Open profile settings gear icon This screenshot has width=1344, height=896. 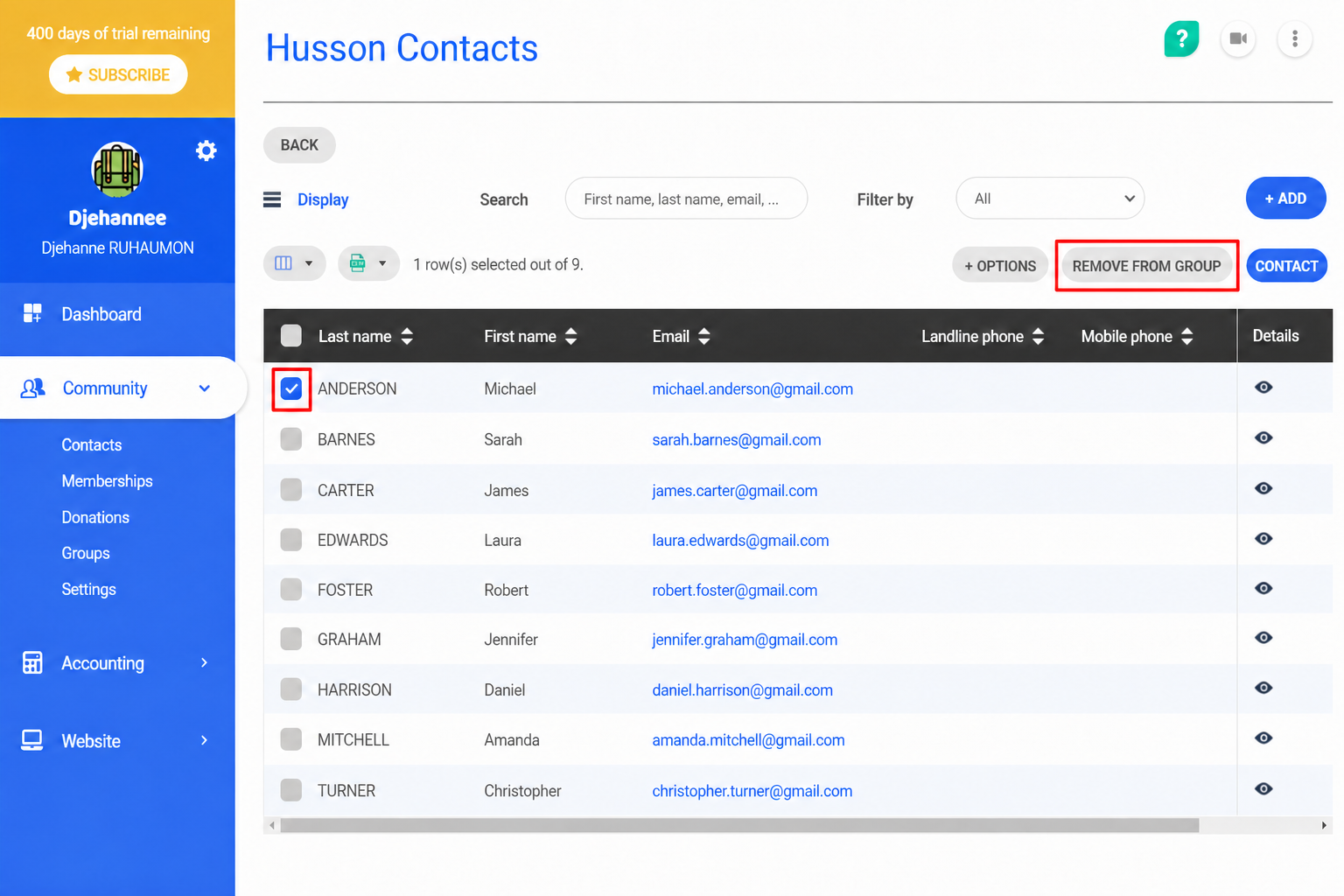(x=206, y=150)
